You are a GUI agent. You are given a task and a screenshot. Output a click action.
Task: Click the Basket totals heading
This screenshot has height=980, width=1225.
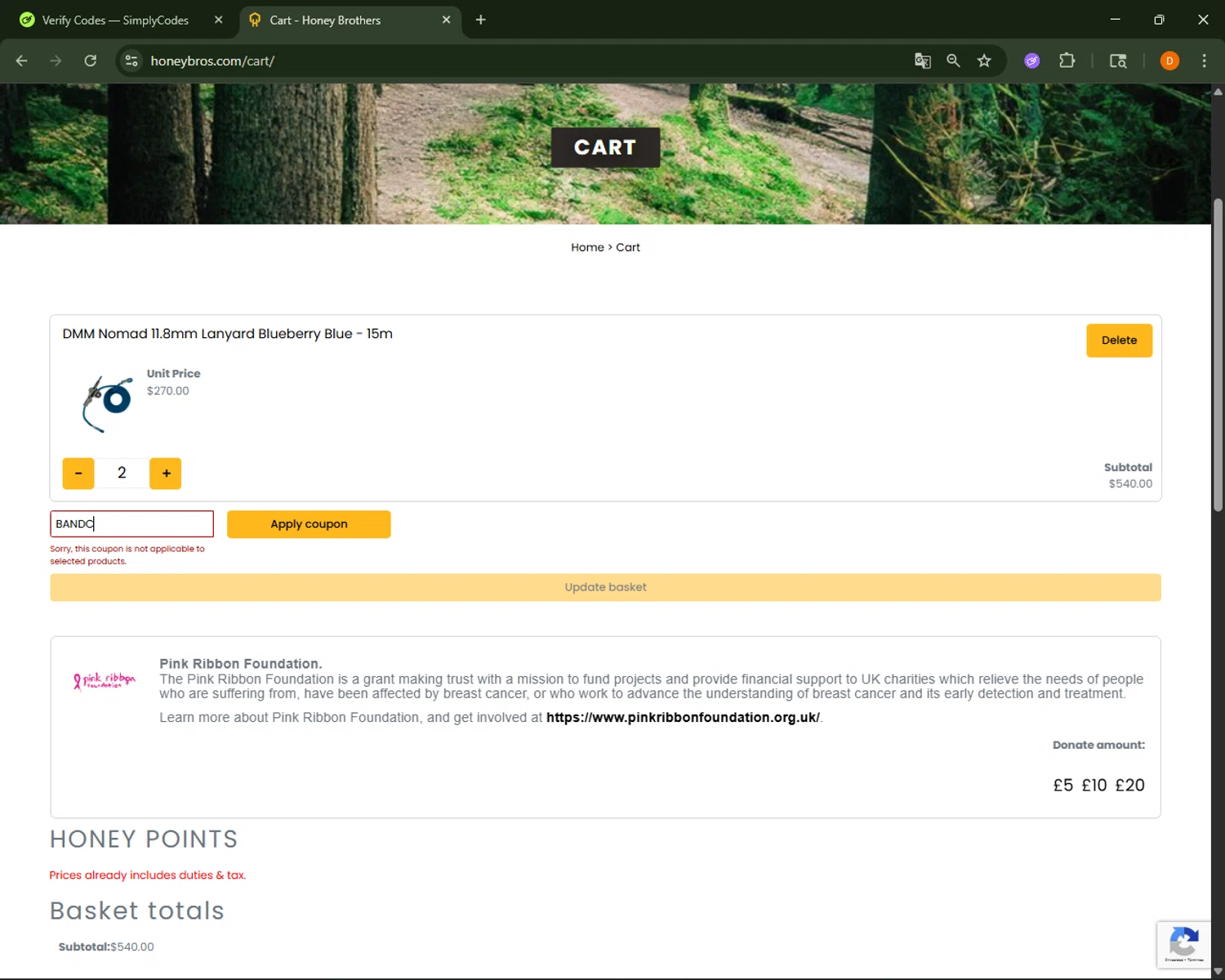137,911
